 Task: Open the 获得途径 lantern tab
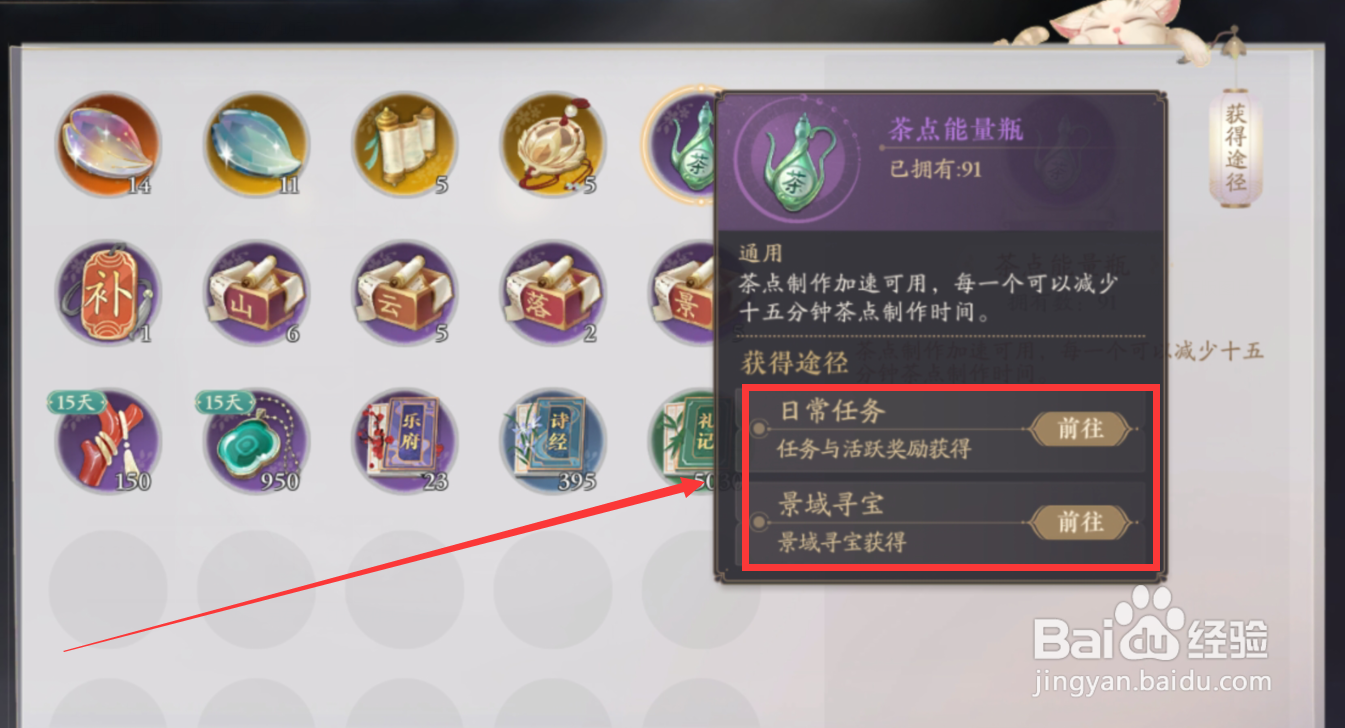tap(1236, 148)
